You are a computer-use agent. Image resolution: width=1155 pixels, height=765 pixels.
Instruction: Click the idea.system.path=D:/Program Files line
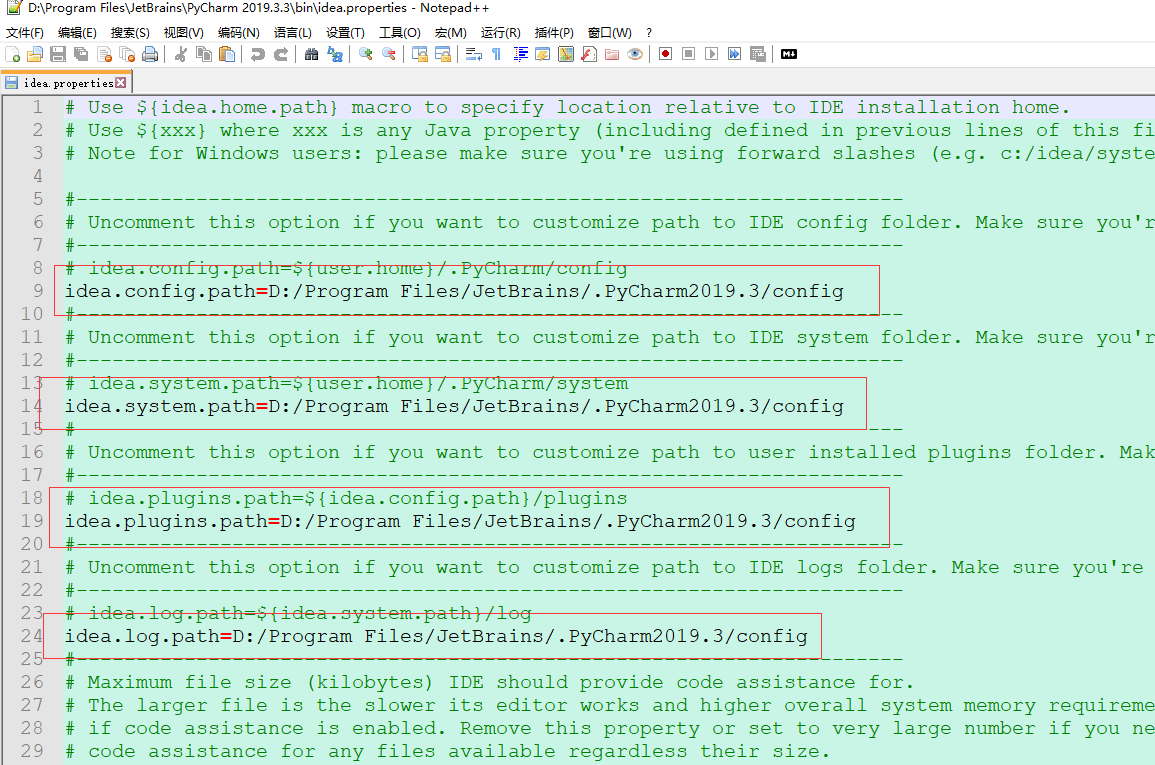coord(454,406)
